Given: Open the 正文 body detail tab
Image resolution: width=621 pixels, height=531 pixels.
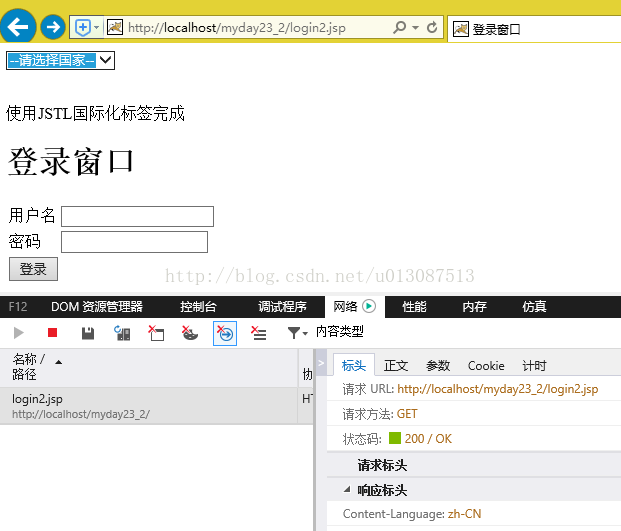Looking at the screenshot, I should click(x=396, y=365).
